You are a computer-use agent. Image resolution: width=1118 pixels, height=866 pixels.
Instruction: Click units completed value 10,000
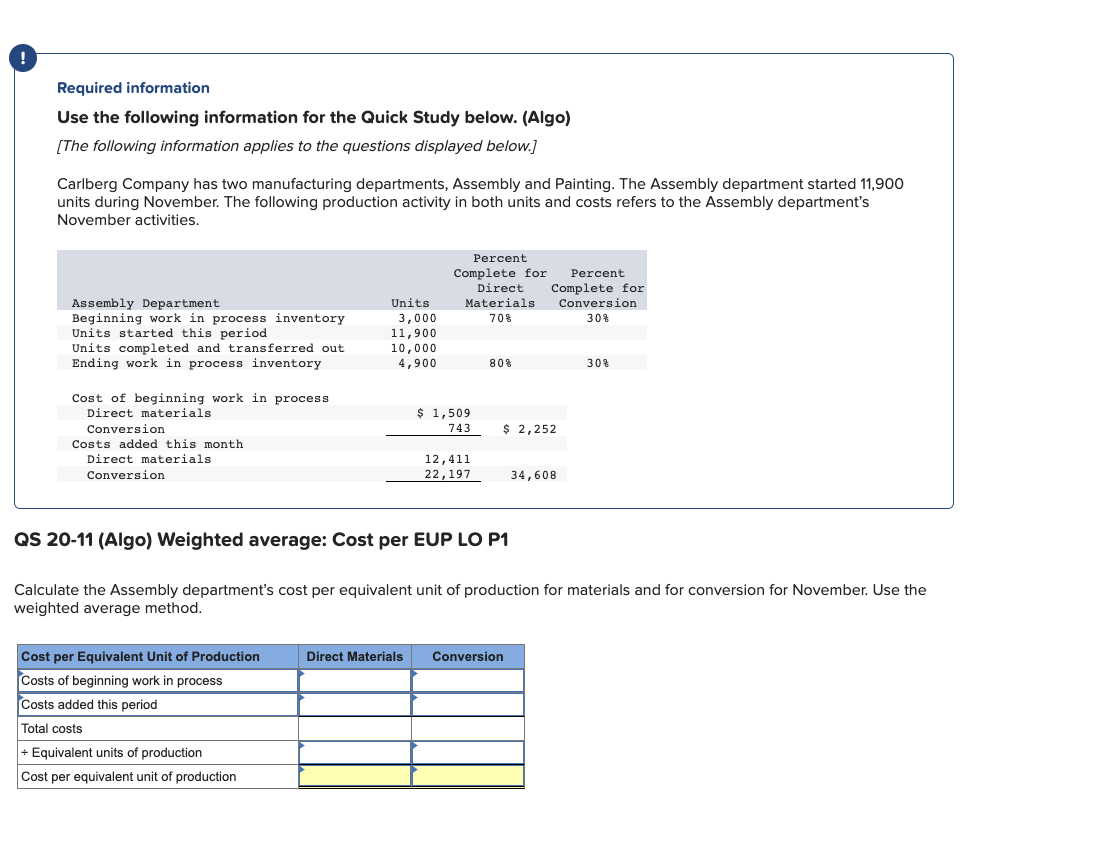[x=414, y=348]
